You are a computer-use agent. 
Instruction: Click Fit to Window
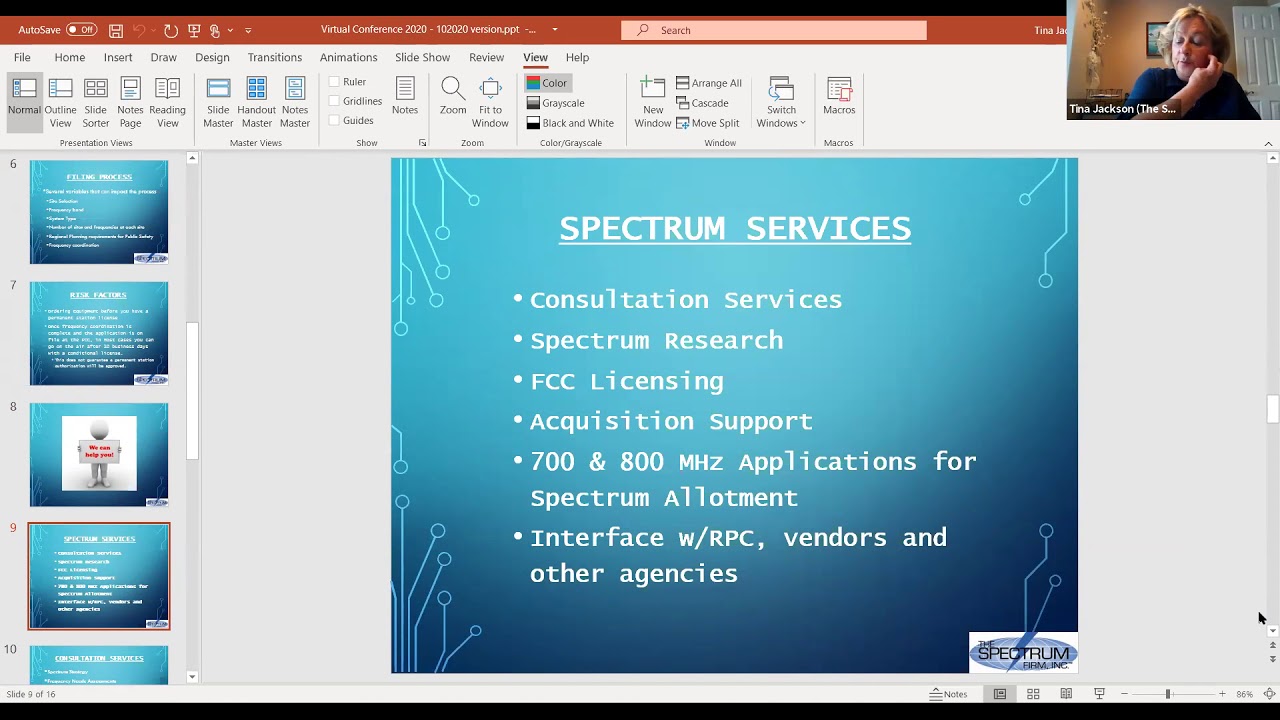coord(490,103)
